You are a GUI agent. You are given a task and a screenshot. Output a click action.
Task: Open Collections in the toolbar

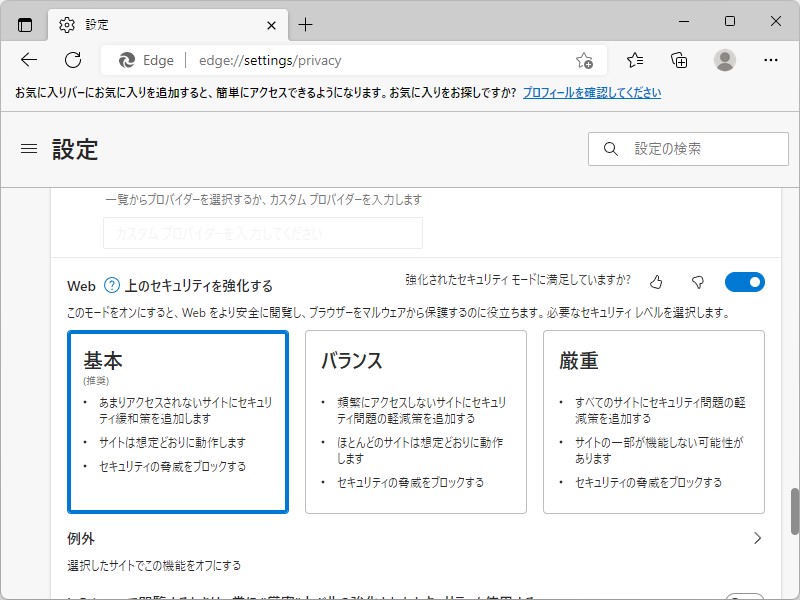[x=679, y=60]
